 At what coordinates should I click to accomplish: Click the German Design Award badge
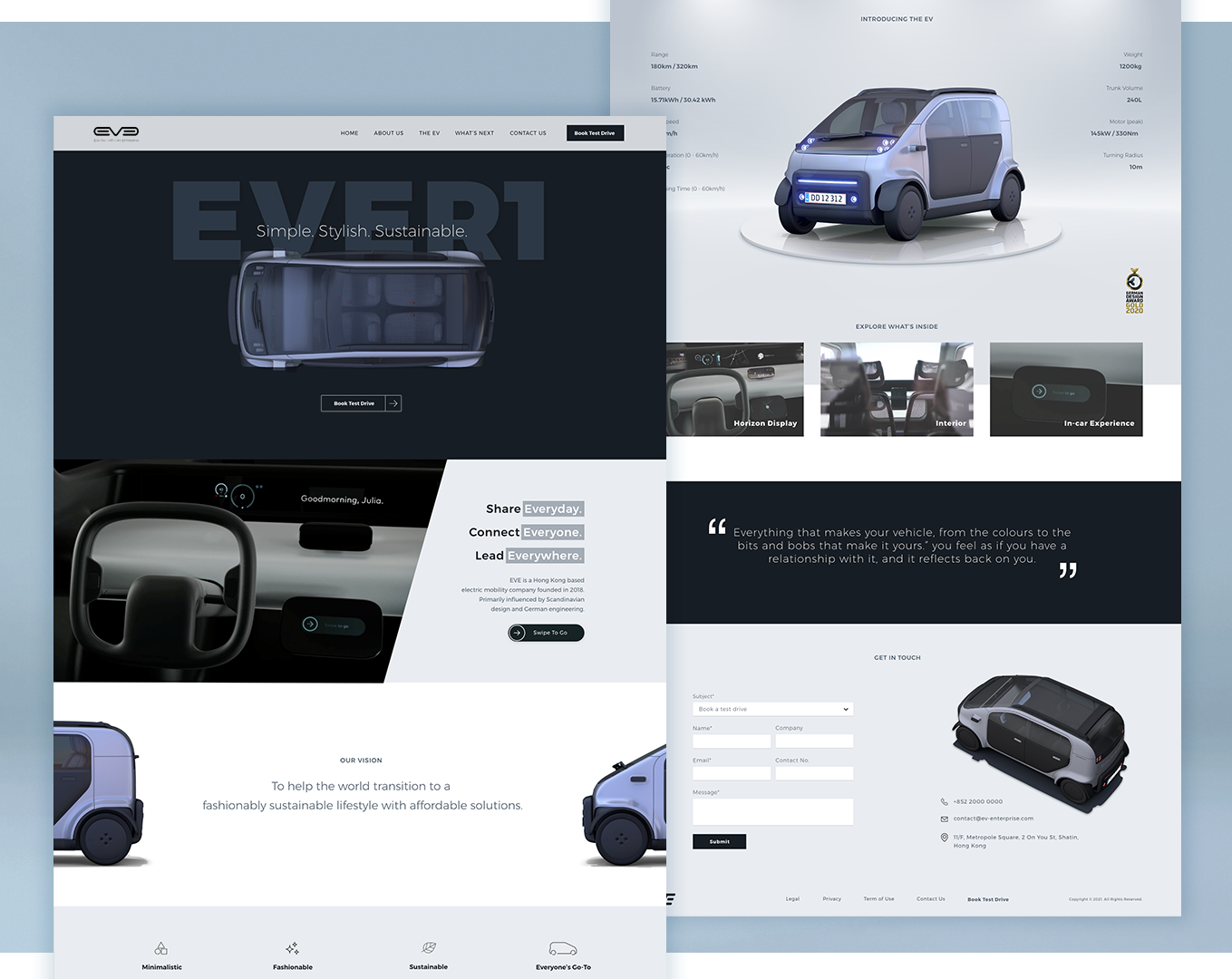(1134, 291)
